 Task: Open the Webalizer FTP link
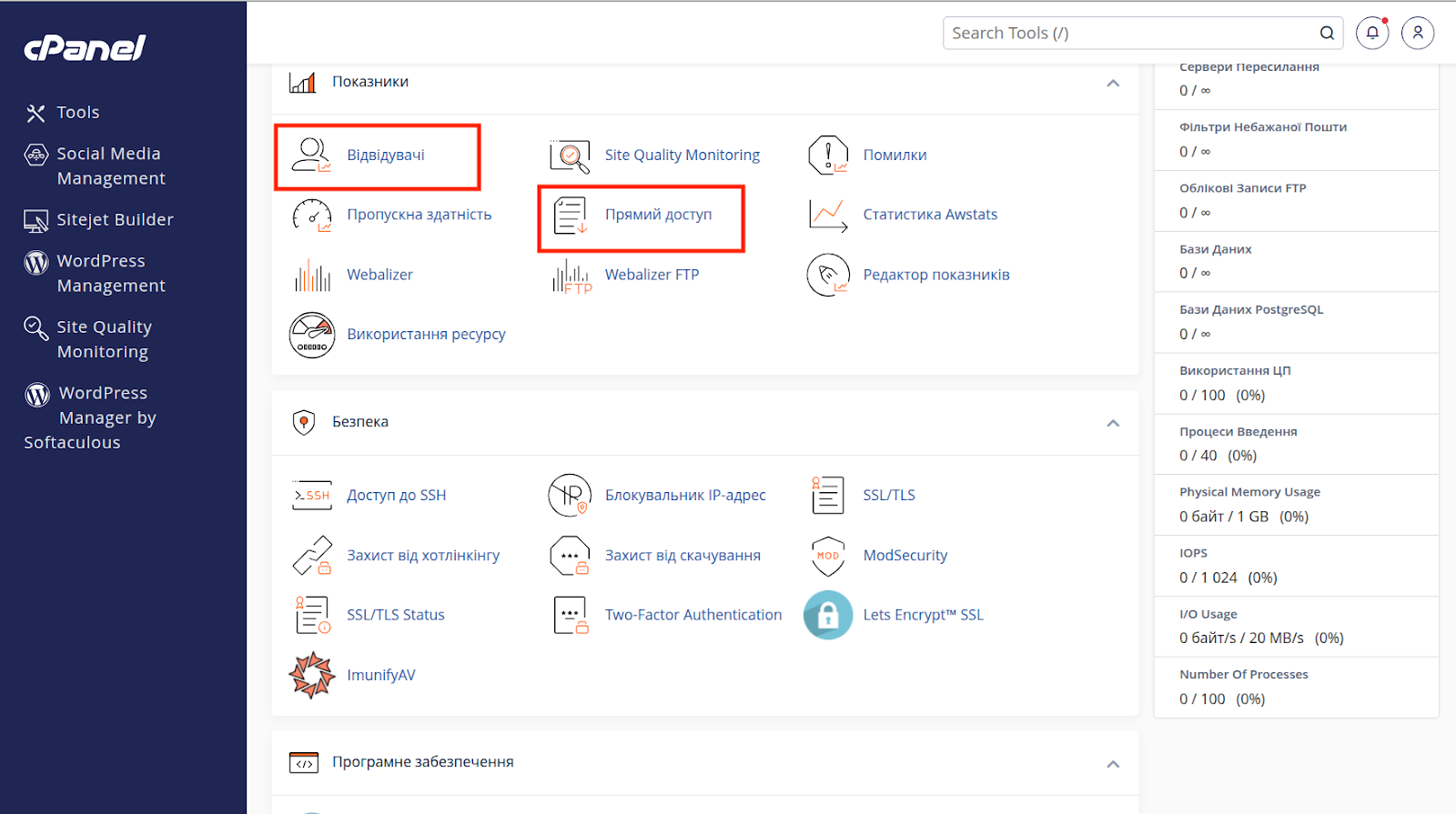point(652,275)
